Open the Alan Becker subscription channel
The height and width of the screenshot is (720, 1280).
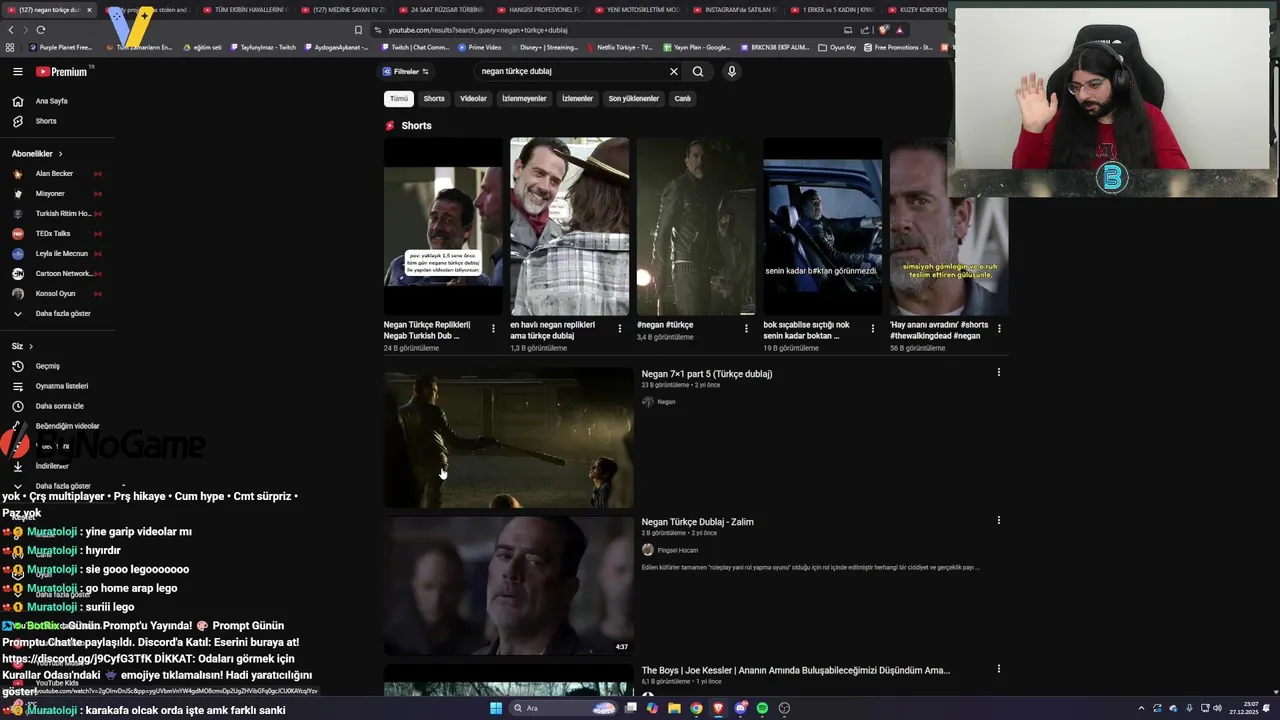pyautogui.click(x=54, y=174)
